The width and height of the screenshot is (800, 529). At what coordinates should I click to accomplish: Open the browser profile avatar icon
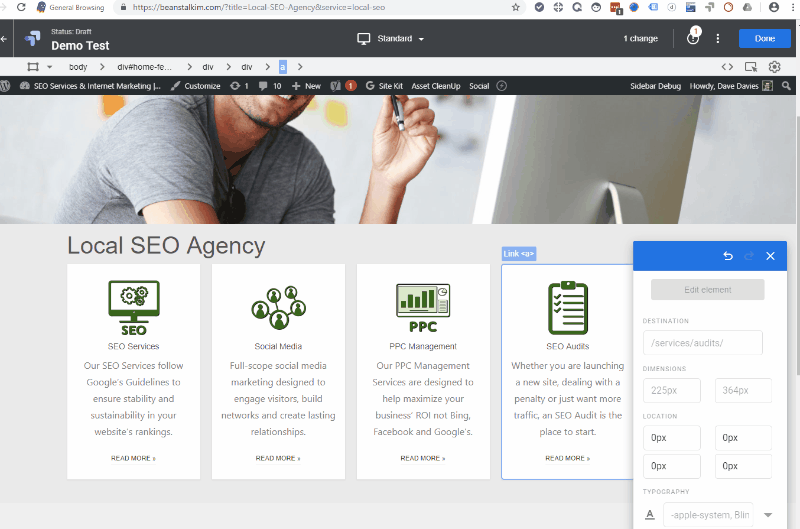tap(774, 7)
